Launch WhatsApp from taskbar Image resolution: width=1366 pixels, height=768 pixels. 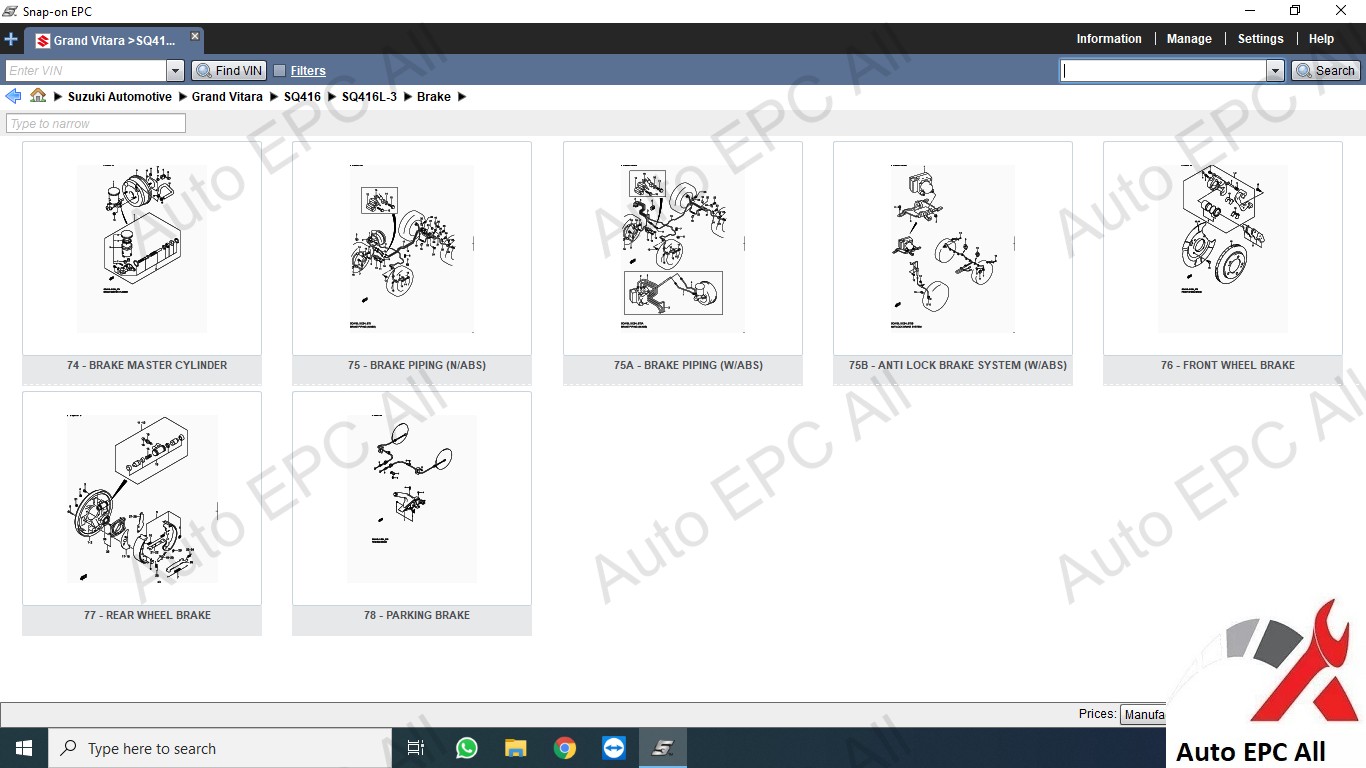click(x=466, y=748)
